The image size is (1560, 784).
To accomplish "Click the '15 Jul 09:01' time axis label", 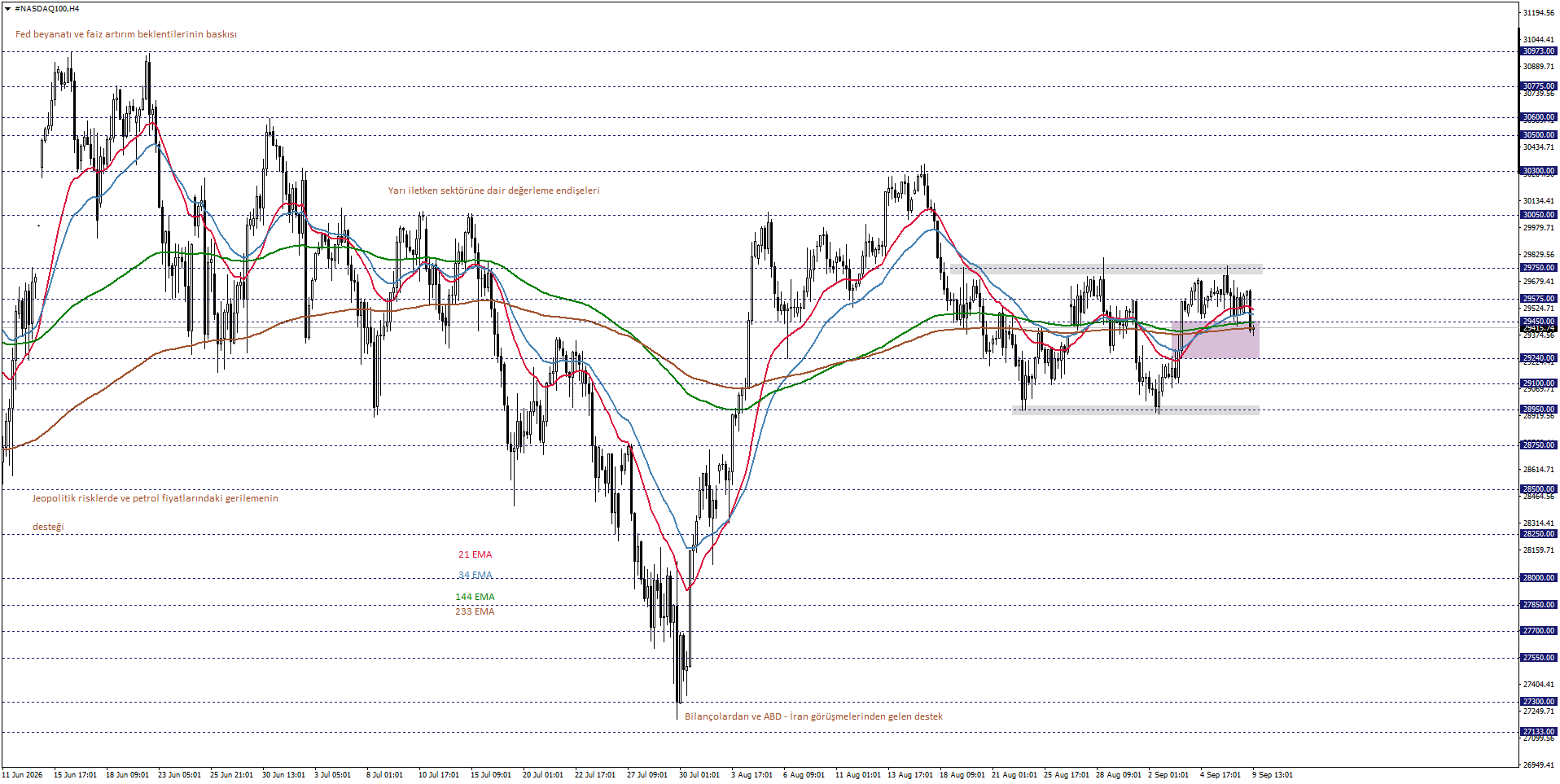I will [490, 775].
